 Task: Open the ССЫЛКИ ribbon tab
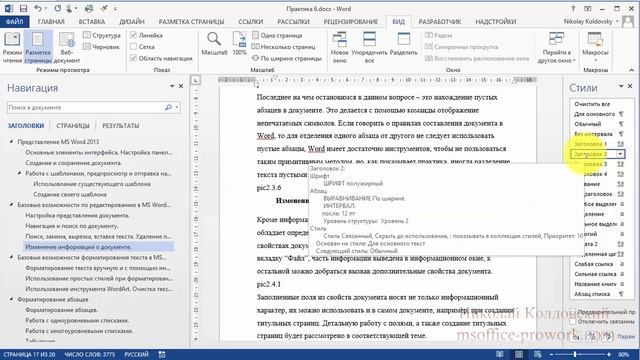point(251,22)
